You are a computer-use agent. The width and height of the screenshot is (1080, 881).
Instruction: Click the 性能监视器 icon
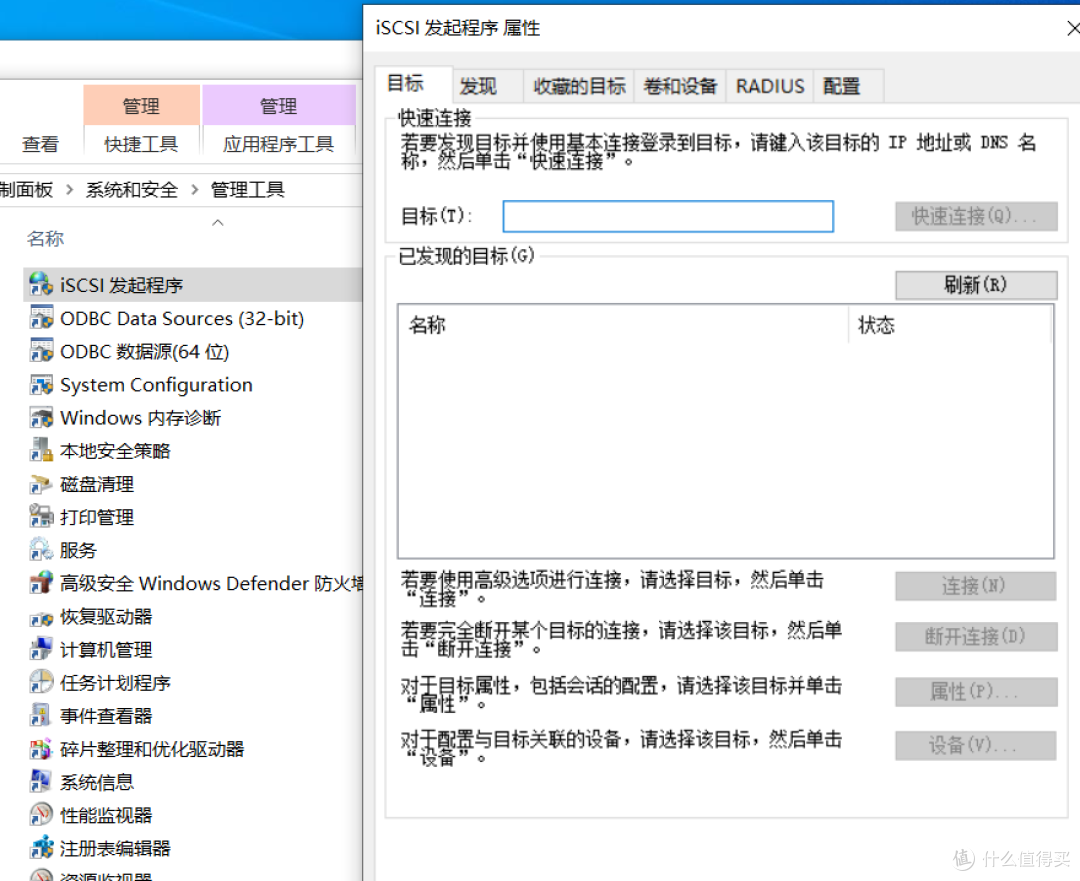pos(41,815)
